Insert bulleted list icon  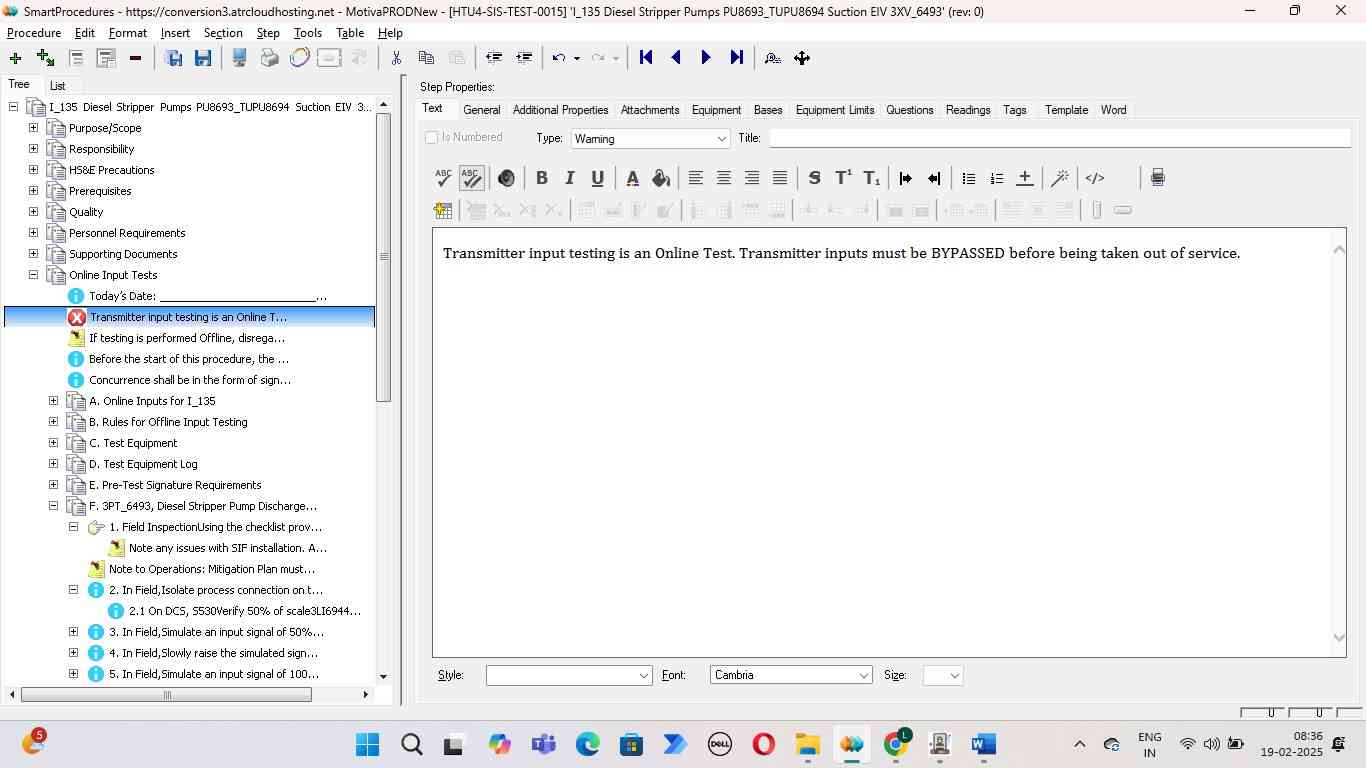(968, 178)
